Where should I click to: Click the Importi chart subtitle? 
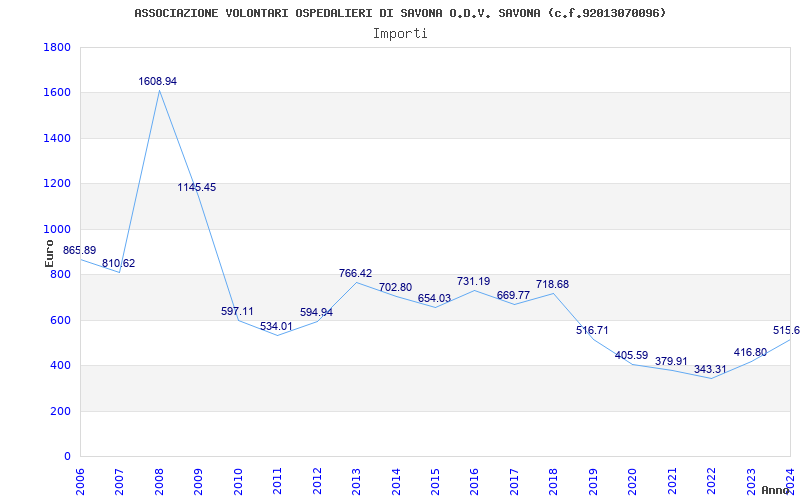click(x=400, y=34)
